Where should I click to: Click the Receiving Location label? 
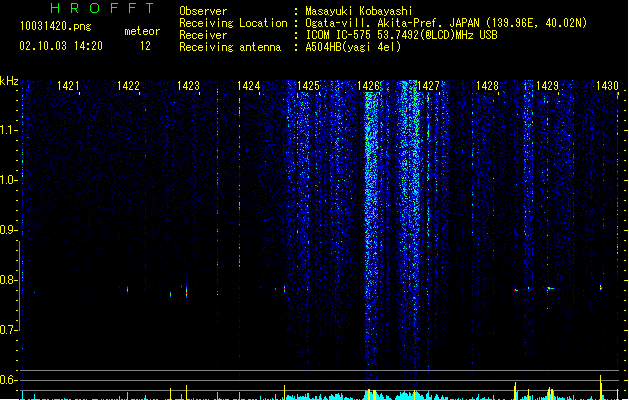pos(233,23)
